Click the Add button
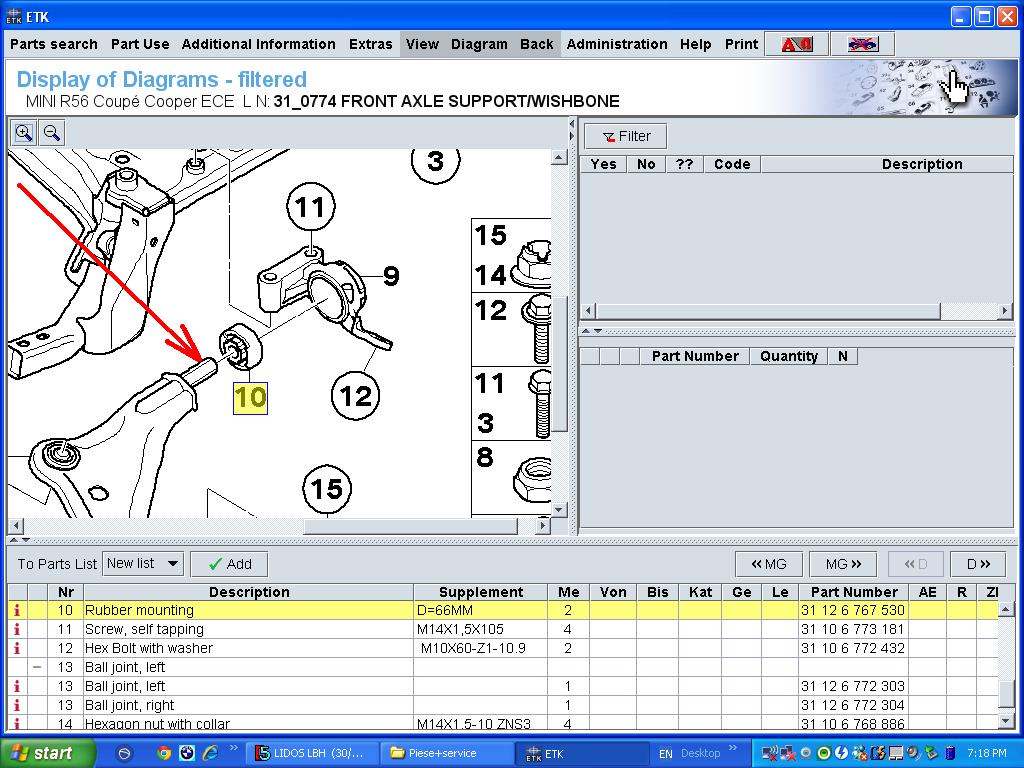Viewport: 1024px width, 768px height. coord(229,564)
